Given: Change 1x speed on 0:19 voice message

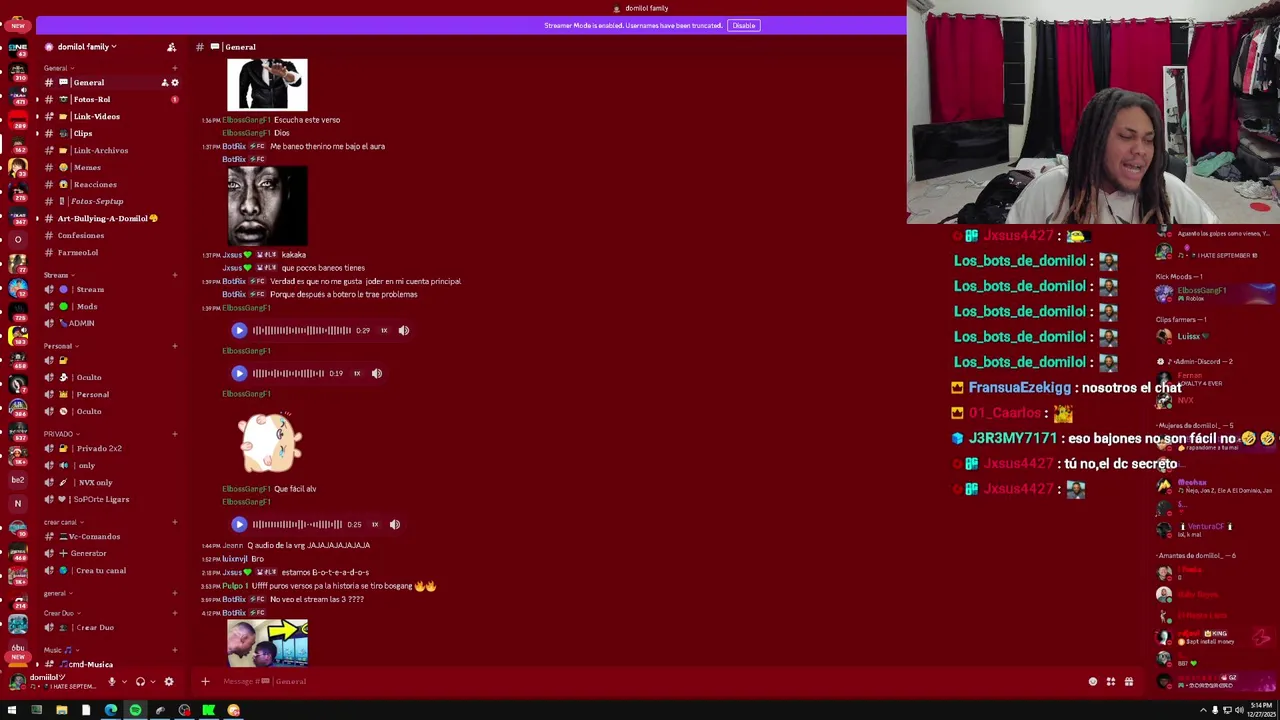Looking at the screenshot, I should coord(357,373).
